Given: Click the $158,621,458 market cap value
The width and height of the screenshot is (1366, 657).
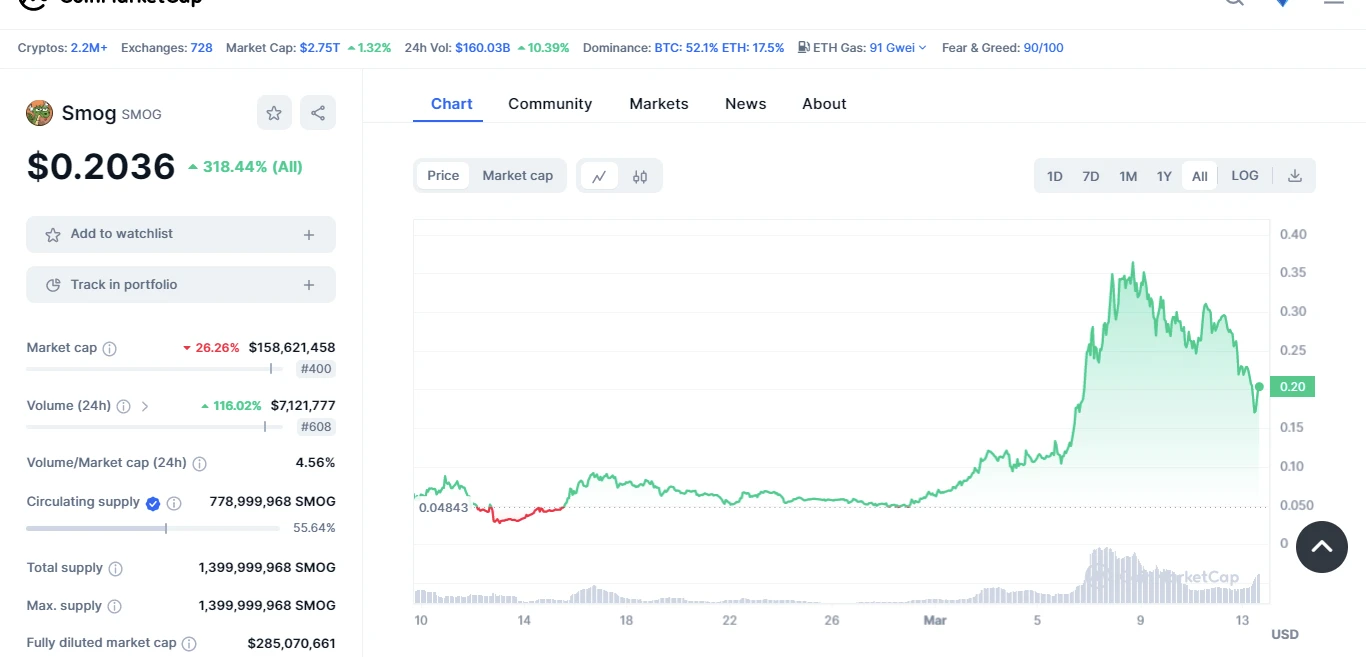Looking at the screenshot, I should pyautogui.click(x=292, y=348).
